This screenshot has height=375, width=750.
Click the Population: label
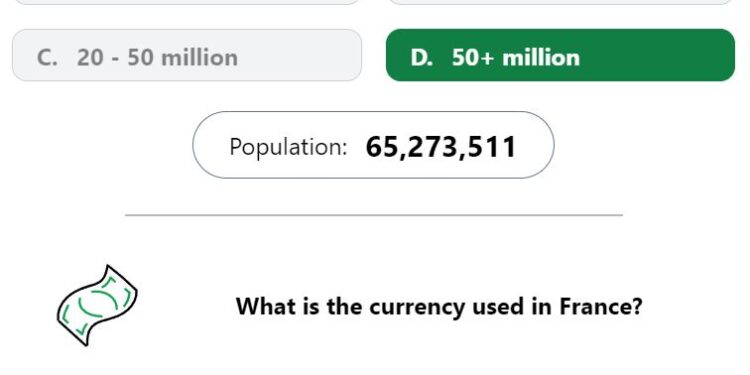(288, 147)
